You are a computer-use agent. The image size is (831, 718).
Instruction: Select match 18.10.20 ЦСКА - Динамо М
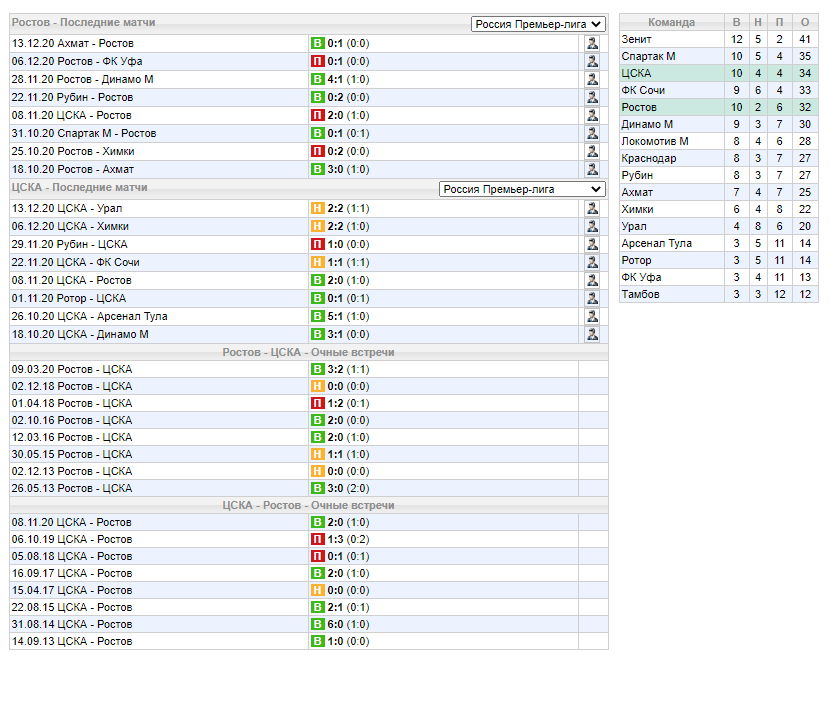click(x=80, y=334)
